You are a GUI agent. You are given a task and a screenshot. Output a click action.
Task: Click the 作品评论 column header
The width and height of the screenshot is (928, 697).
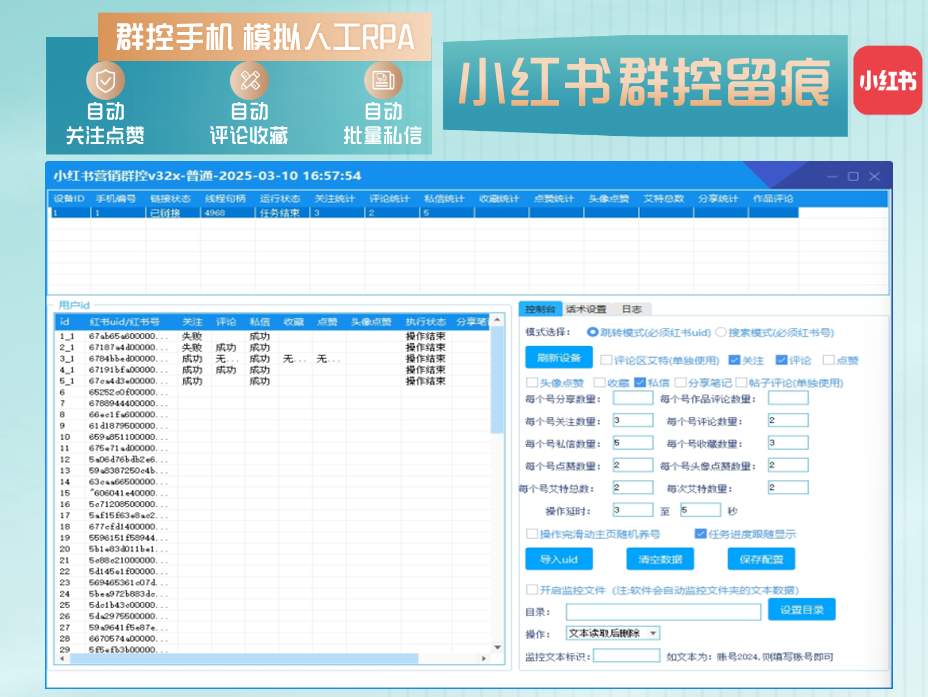[x=773, y=199]
